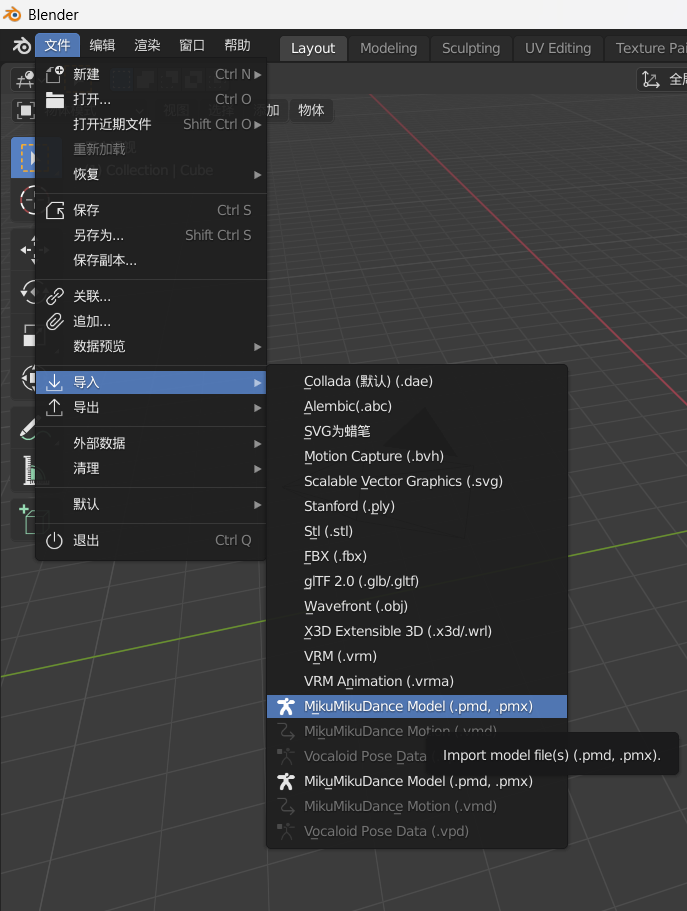Click bottom MikuMikuDance Motion curve icon
This screenshot has height=911, width=687.
286,806
